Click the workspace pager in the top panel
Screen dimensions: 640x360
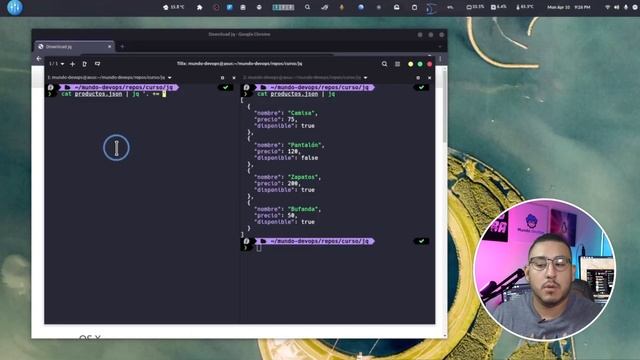[x=283, y=7]
